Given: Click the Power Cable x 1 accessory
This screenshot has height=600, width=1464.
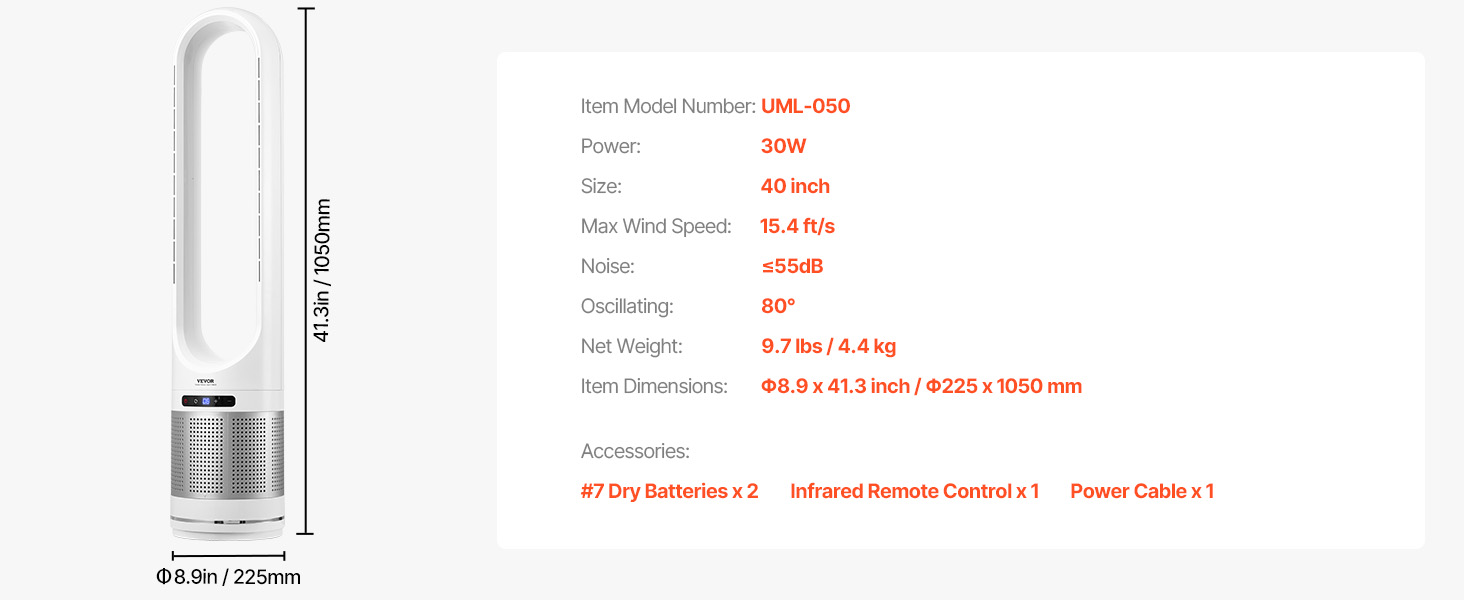Looking at the screenshot, I should (1142, 491).
